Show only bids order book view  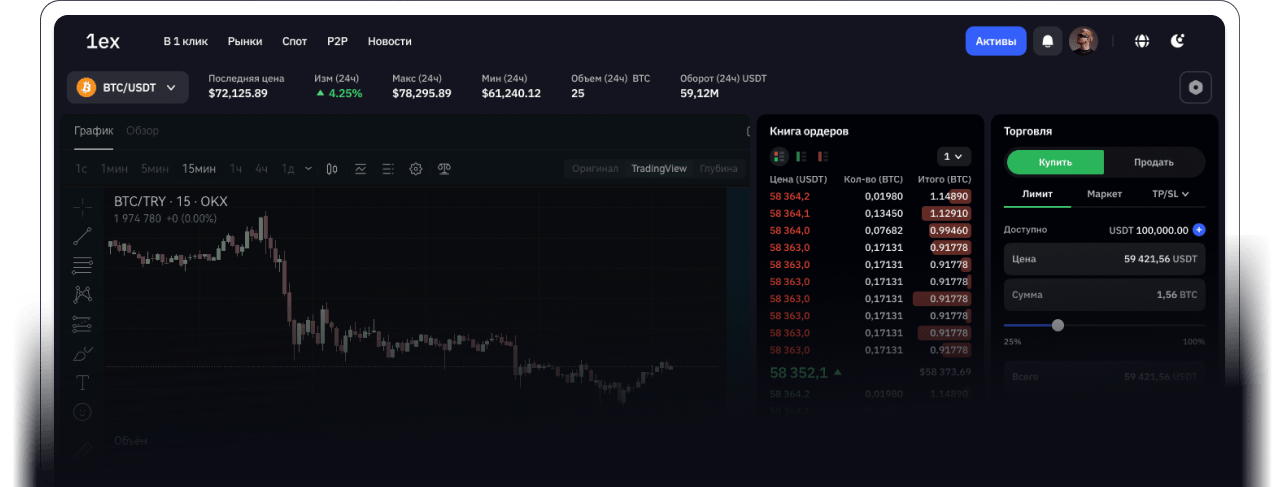802,156
